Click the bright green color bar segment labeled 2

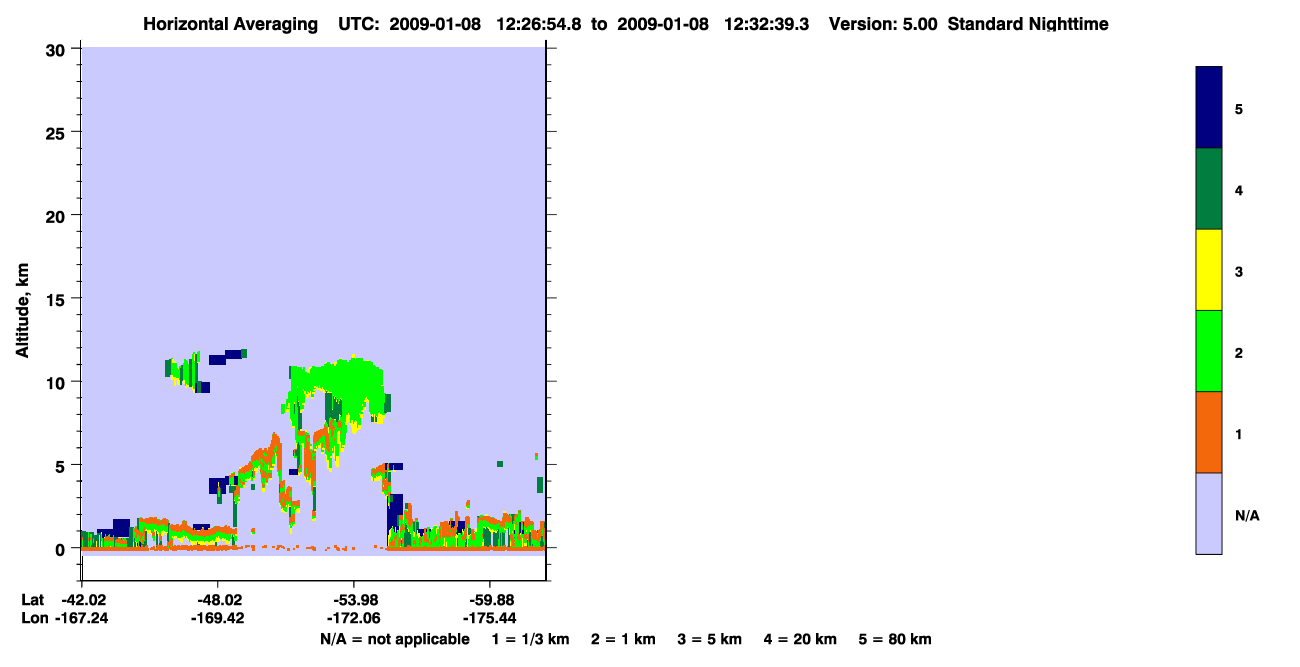pos(1209,351)
